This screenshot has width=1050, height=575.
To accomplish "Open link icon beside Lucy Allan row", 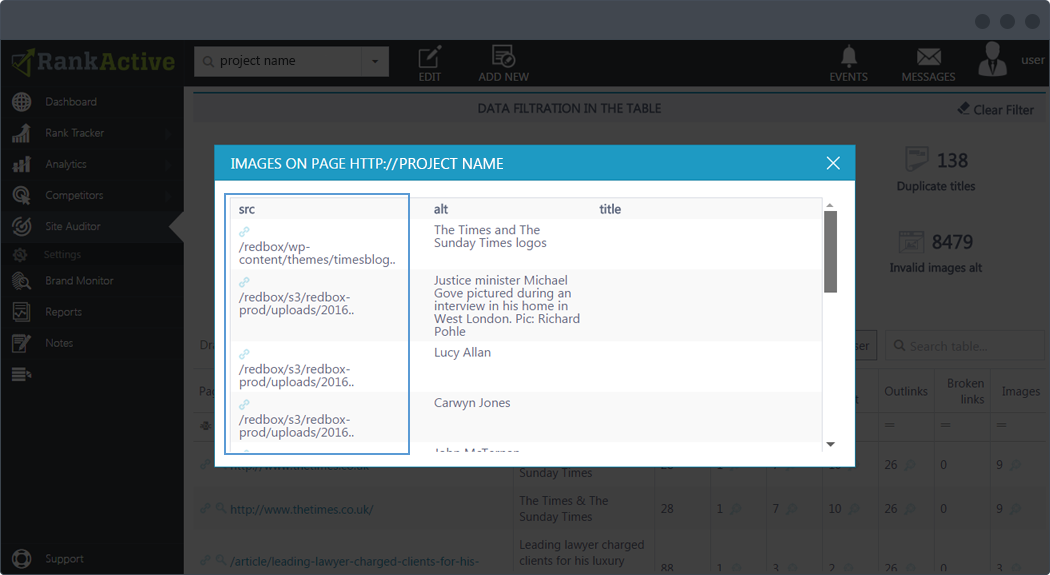I will pos(244,354).
